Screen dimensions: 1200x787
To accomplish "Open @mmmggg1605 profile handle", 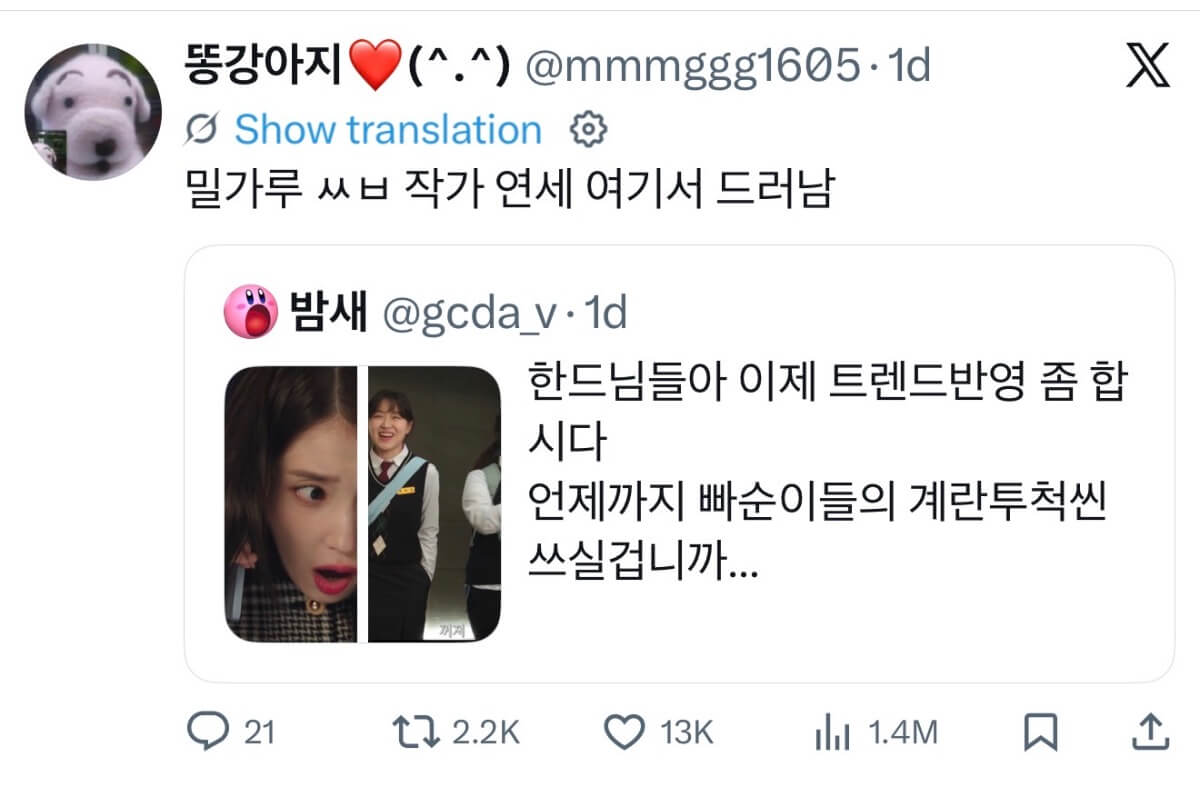I will coord(692,67).
